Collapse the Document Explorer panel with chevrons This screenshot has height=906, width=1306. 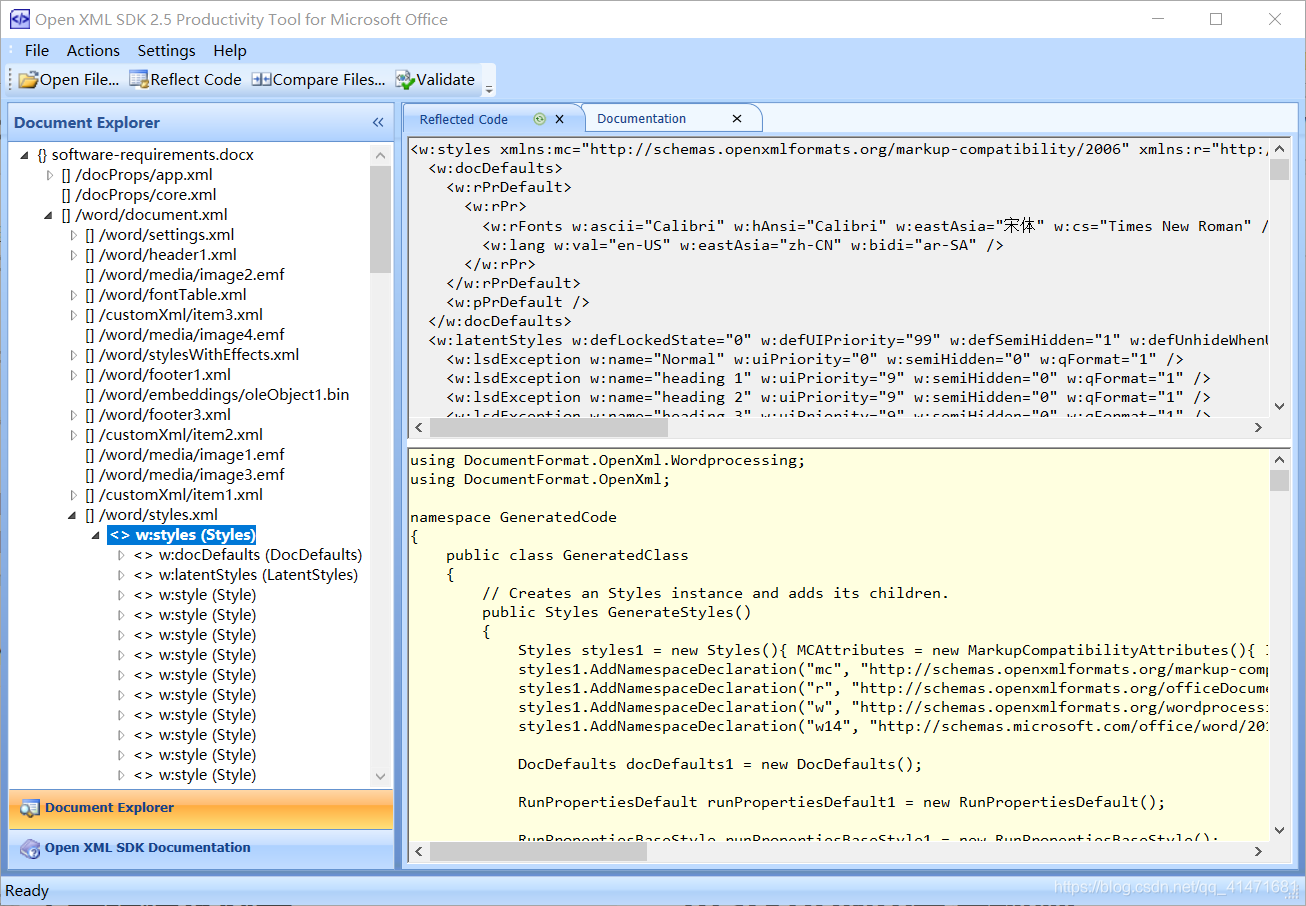(x=378, y=123)
